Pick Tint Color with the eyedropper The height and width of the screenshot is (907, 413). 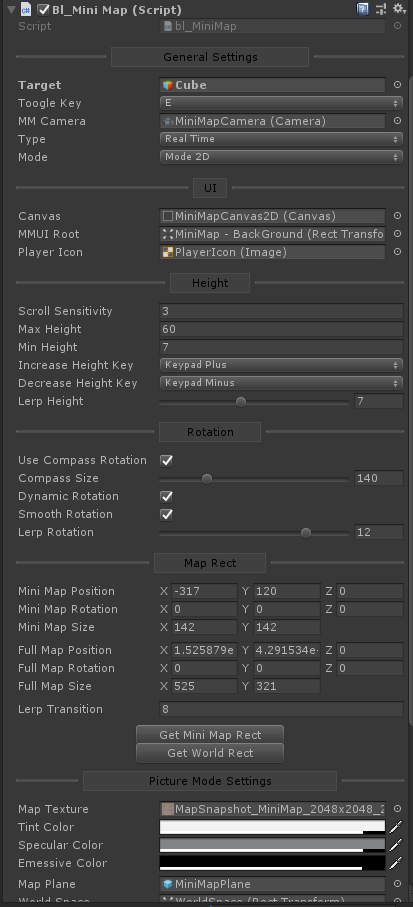[396, 827]
